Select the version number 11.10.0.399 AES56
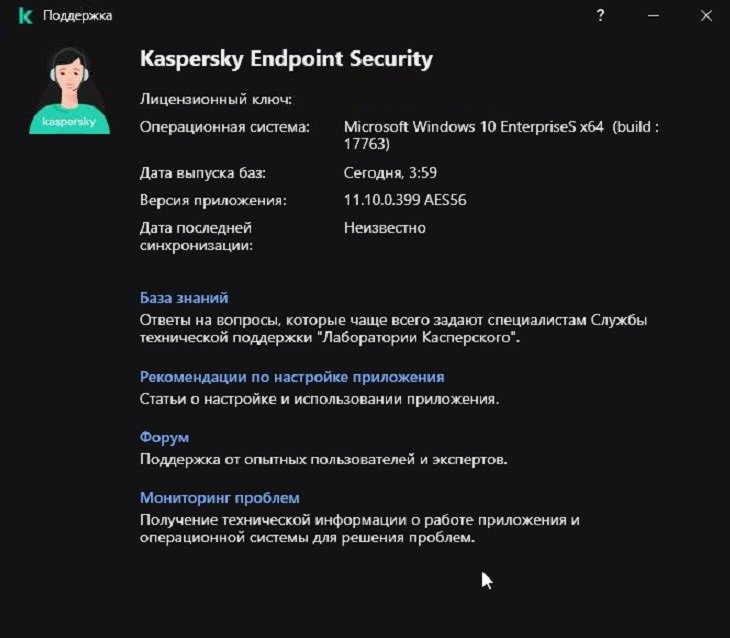The width and height of the screenshot is (730, 638). click(x=405, y=200)
